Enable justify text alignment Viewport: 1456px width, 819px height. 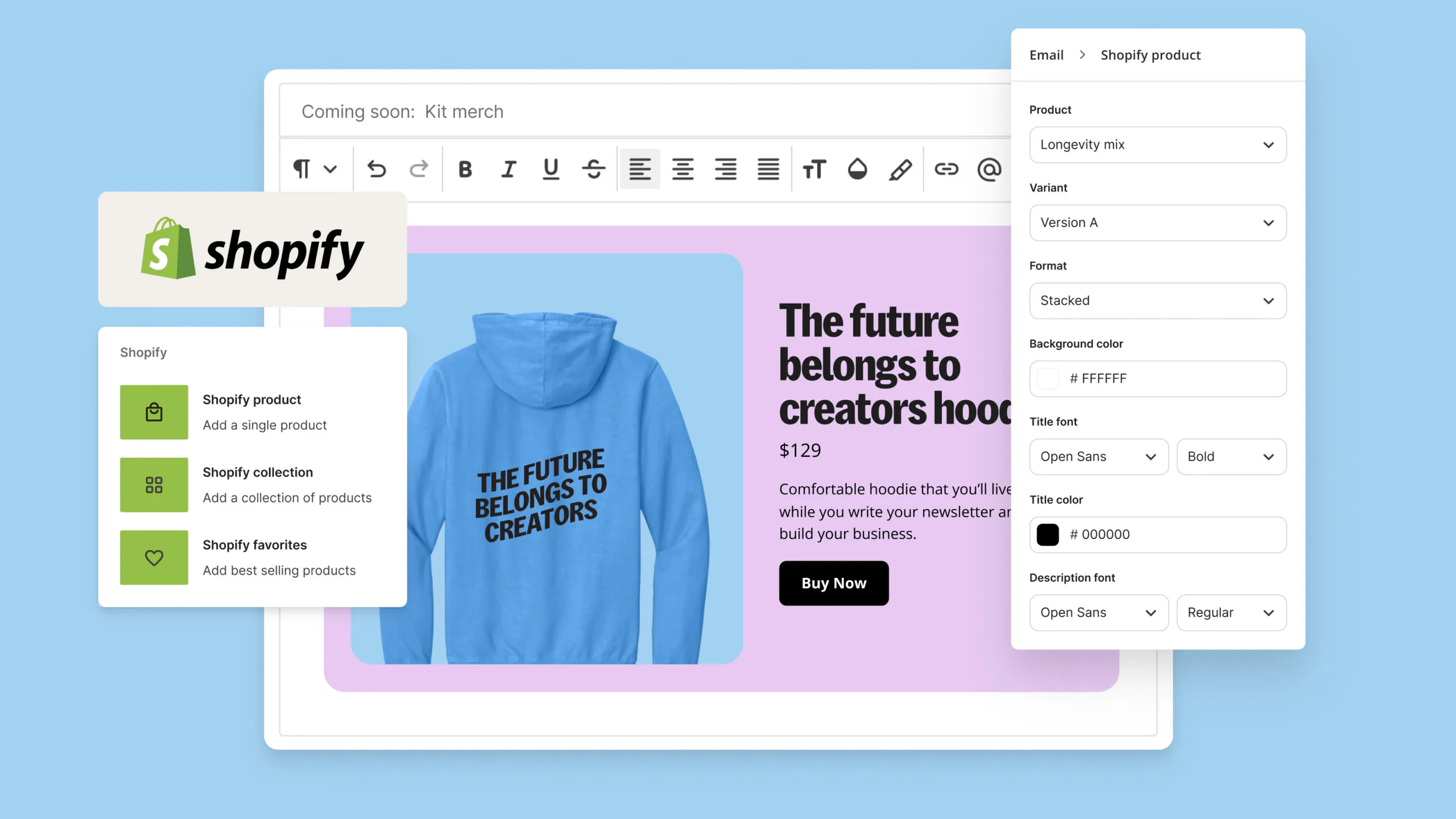pos(769,168)
